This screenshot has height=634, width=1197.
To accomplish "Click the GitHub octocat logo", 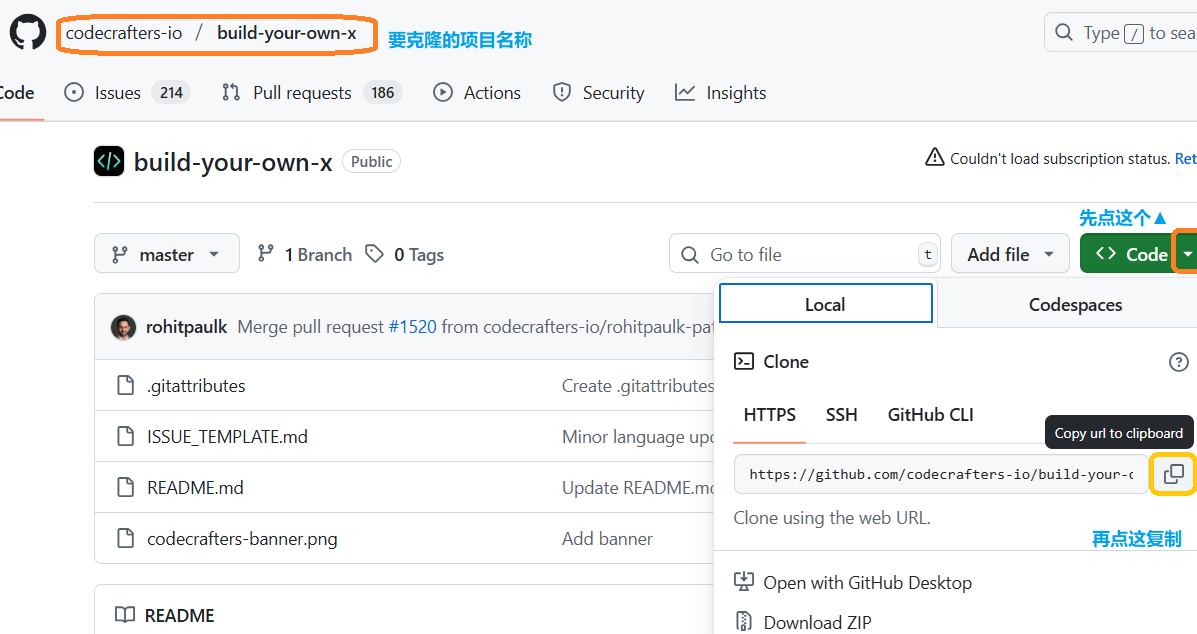I will point(28,33).
